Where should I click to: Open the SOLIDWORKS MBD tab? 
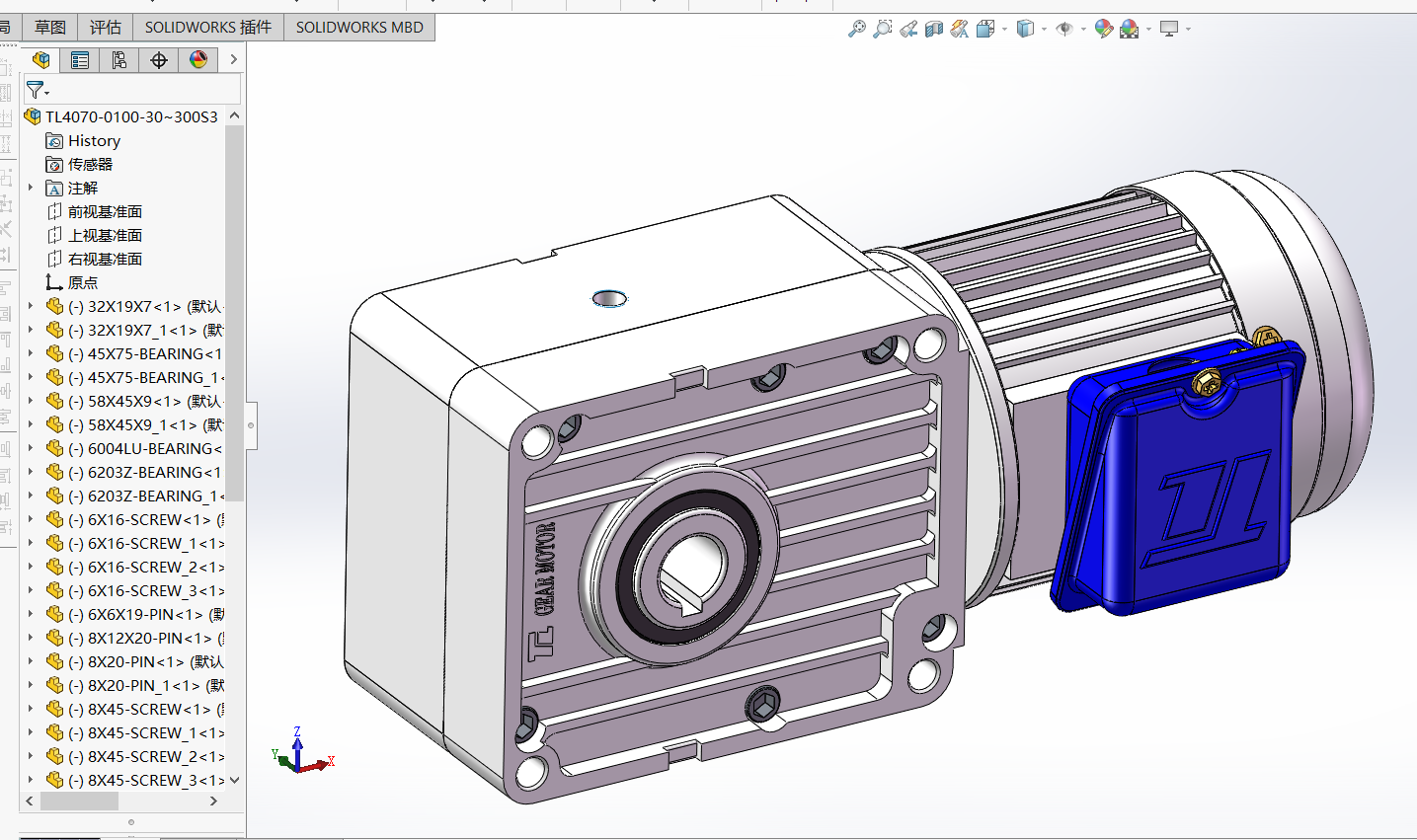(359, 28)
